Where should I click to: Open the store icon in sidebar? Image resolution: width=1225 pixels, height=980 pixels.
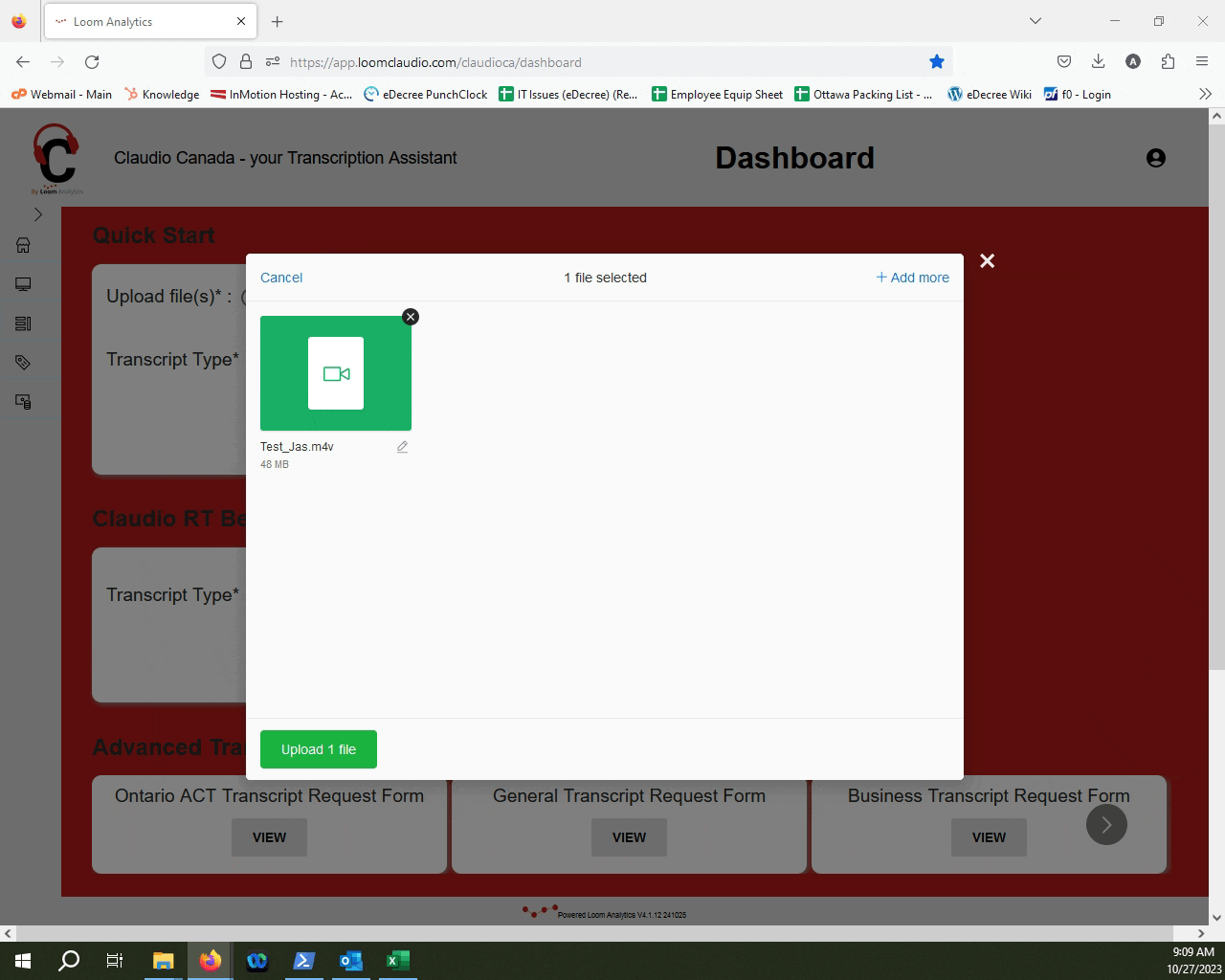(x=24, y=245)
